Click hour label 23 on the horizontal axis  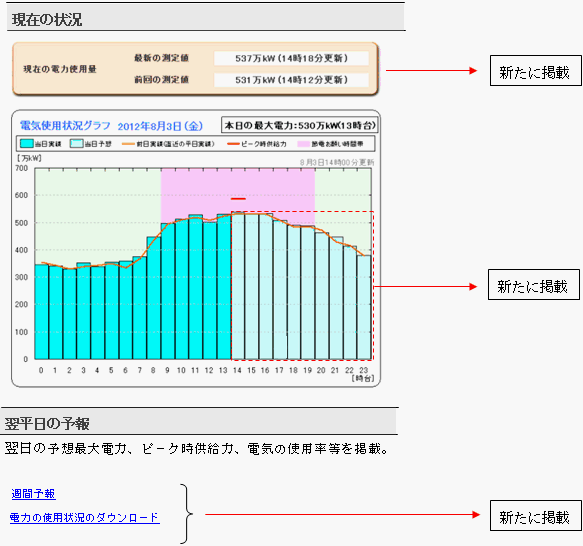pyautogui.click(x=364, y=370)
